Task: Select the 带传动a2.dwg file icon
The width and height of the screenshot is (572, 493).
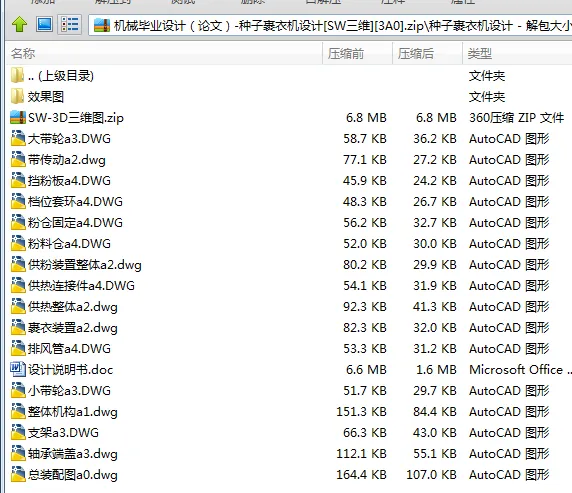Action: click(18, 159)
